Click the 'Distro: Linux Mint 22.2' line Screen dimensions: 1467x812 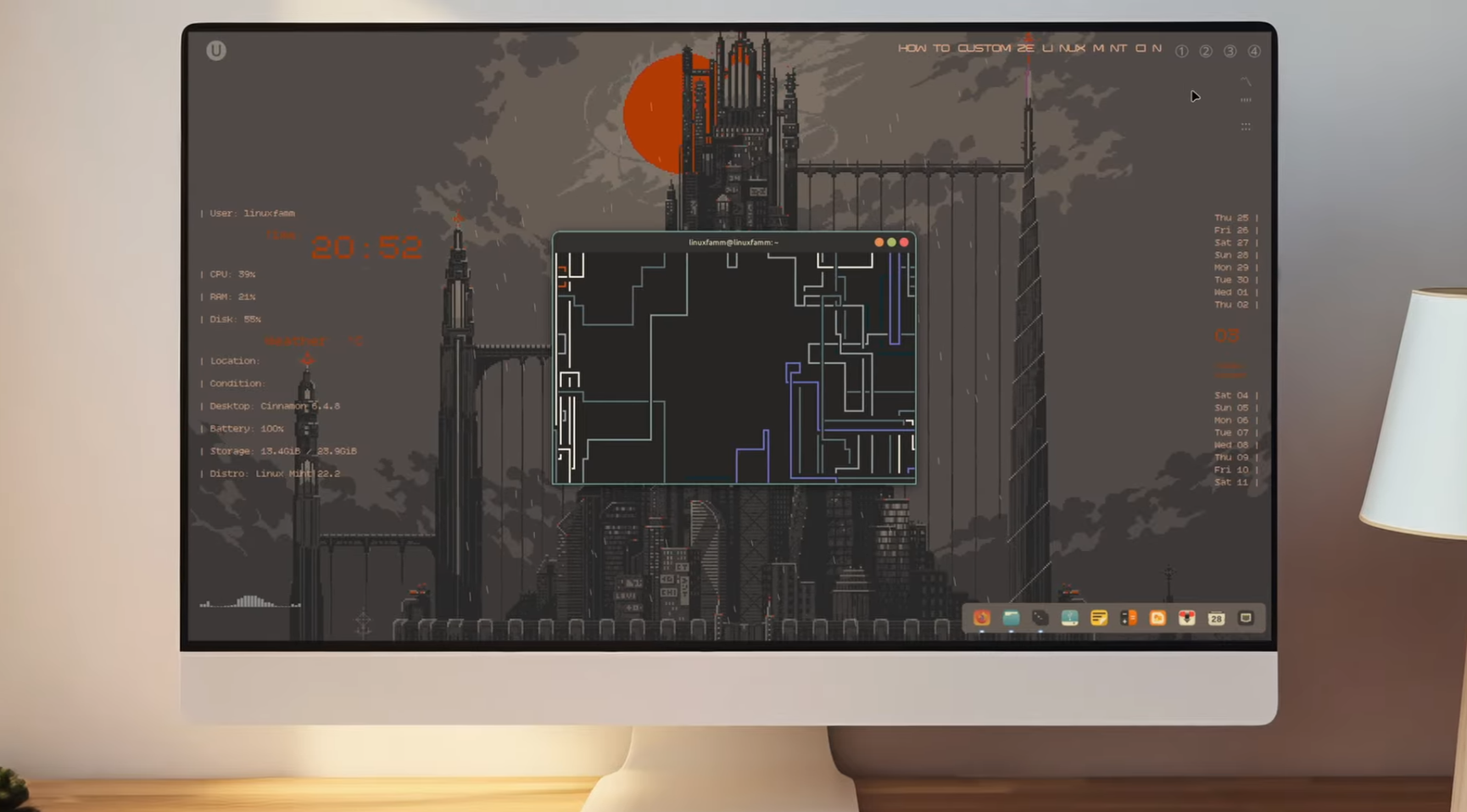point(270,474)
